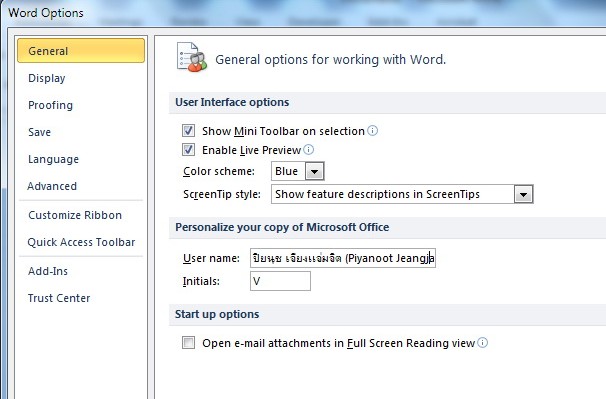The image size is (606, 399).
Task: Click the Initials label
Action: tap(201, 281)
